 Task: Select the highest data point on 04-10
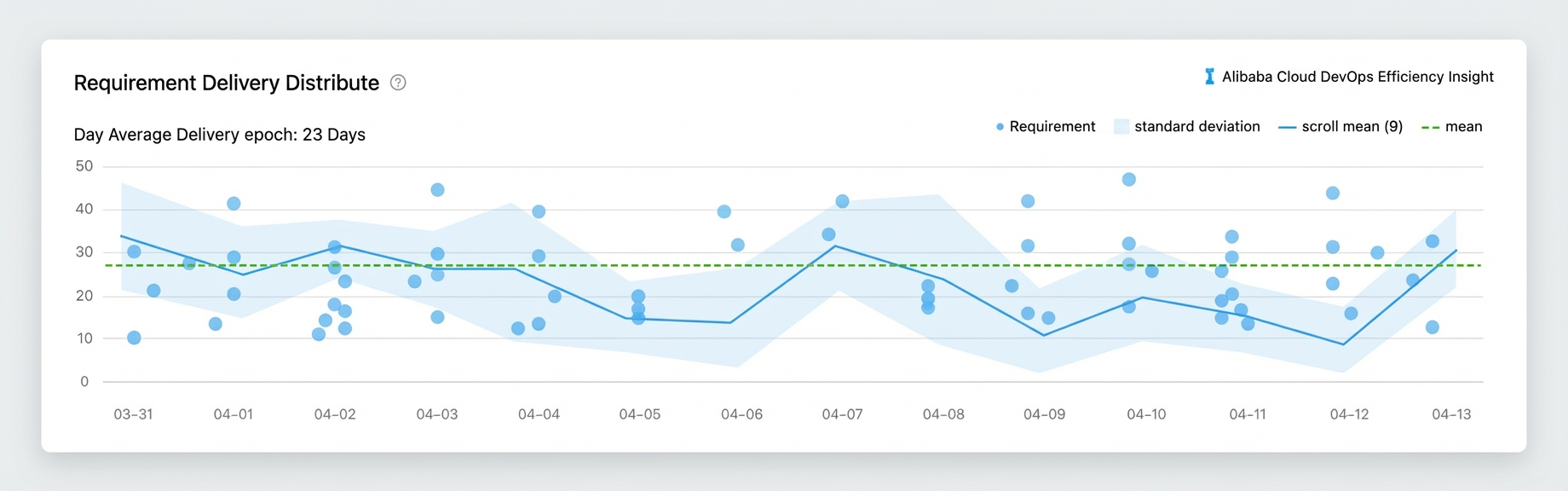tap(1129, 180)
